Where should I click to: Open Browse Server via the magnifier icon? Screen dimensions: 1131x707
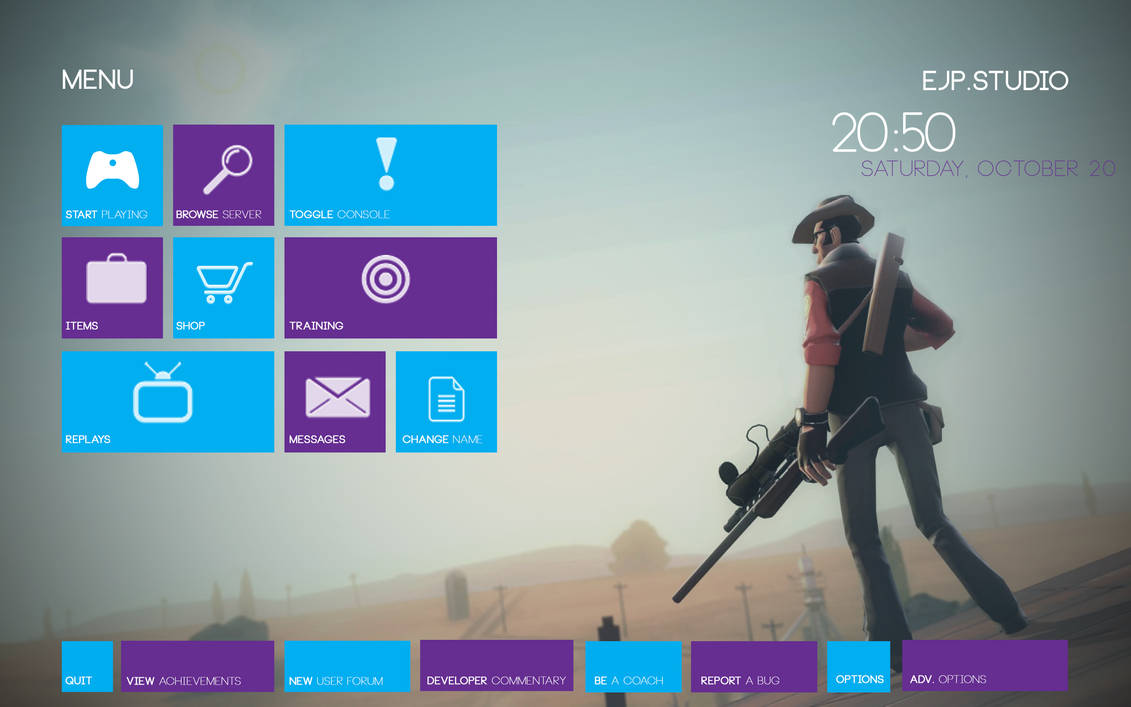(227, 170)
